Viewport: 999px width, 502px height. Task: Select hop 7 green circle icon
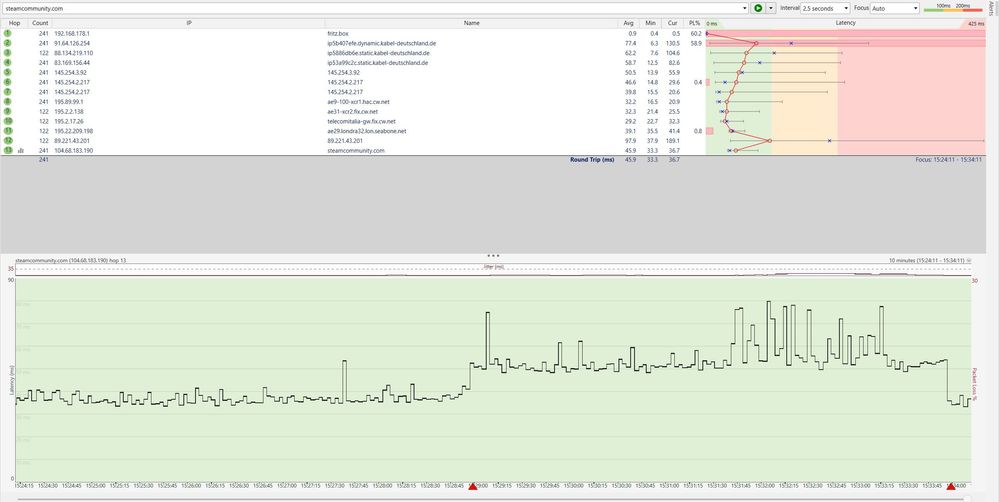coord(8,92)
